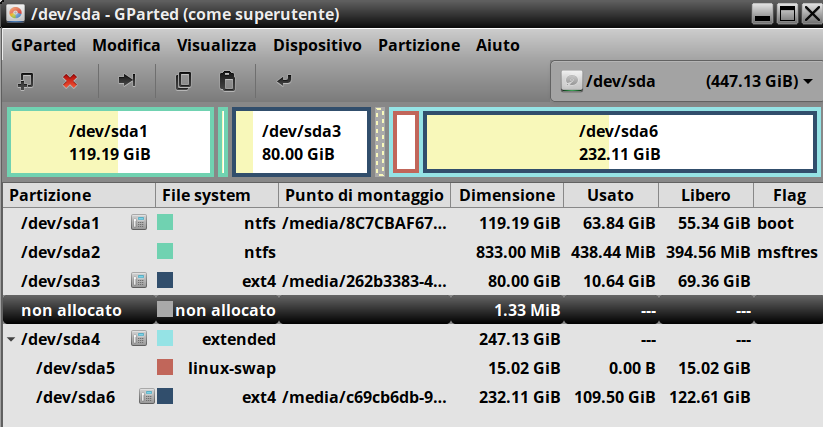Click the key icon in /dev/sda6 row
Image resolution: width=823 pixels, height=427 pixels.
(x=147, y=397)
